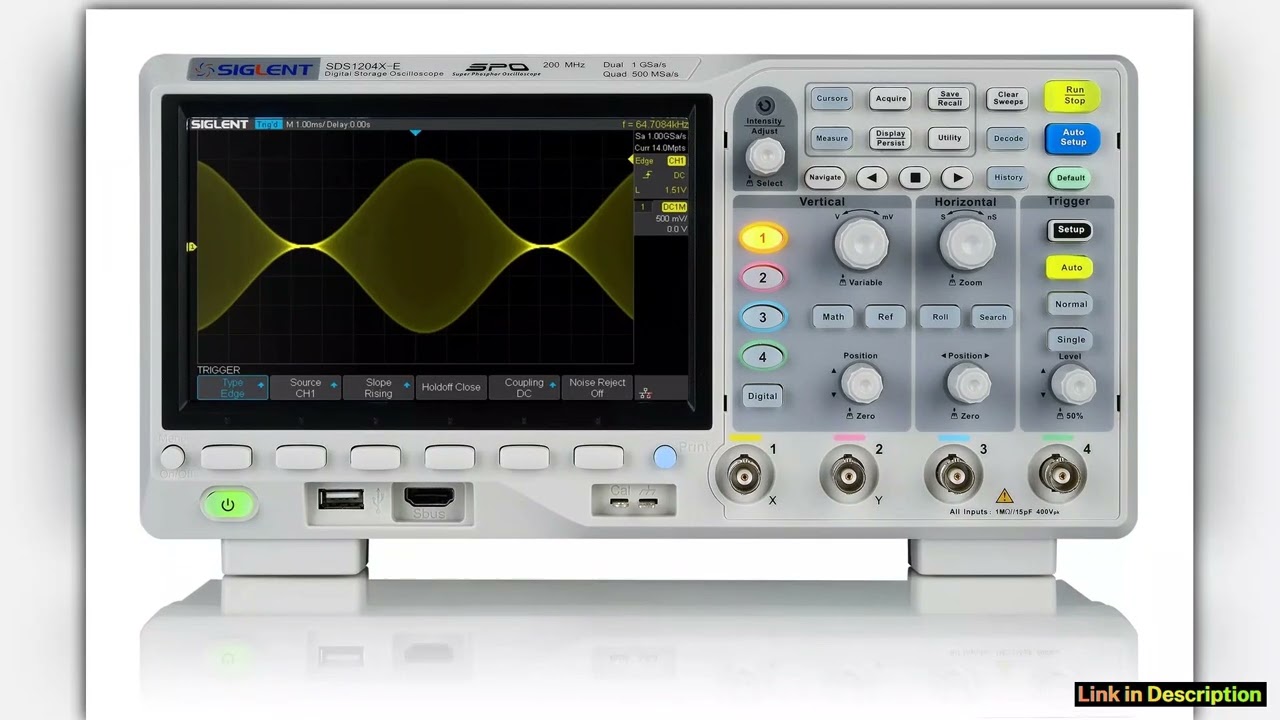Viewport: 1280px width, 720px height.
Task: Select the Holdoff Close menu item
Action: [451, 388]
